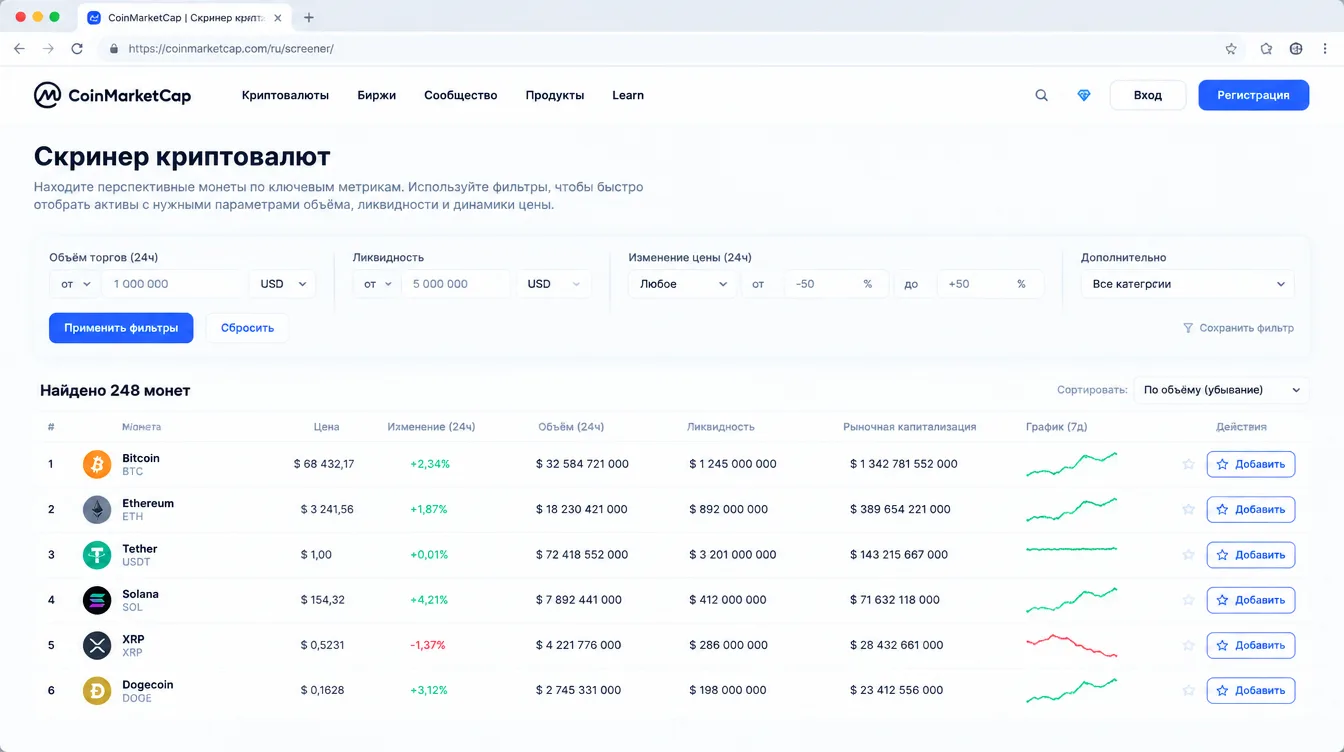The height and width of the screenshot is (752, 1344).
Task: Click the minimum price change field '-50'
Action: click(x=835, y=284)
